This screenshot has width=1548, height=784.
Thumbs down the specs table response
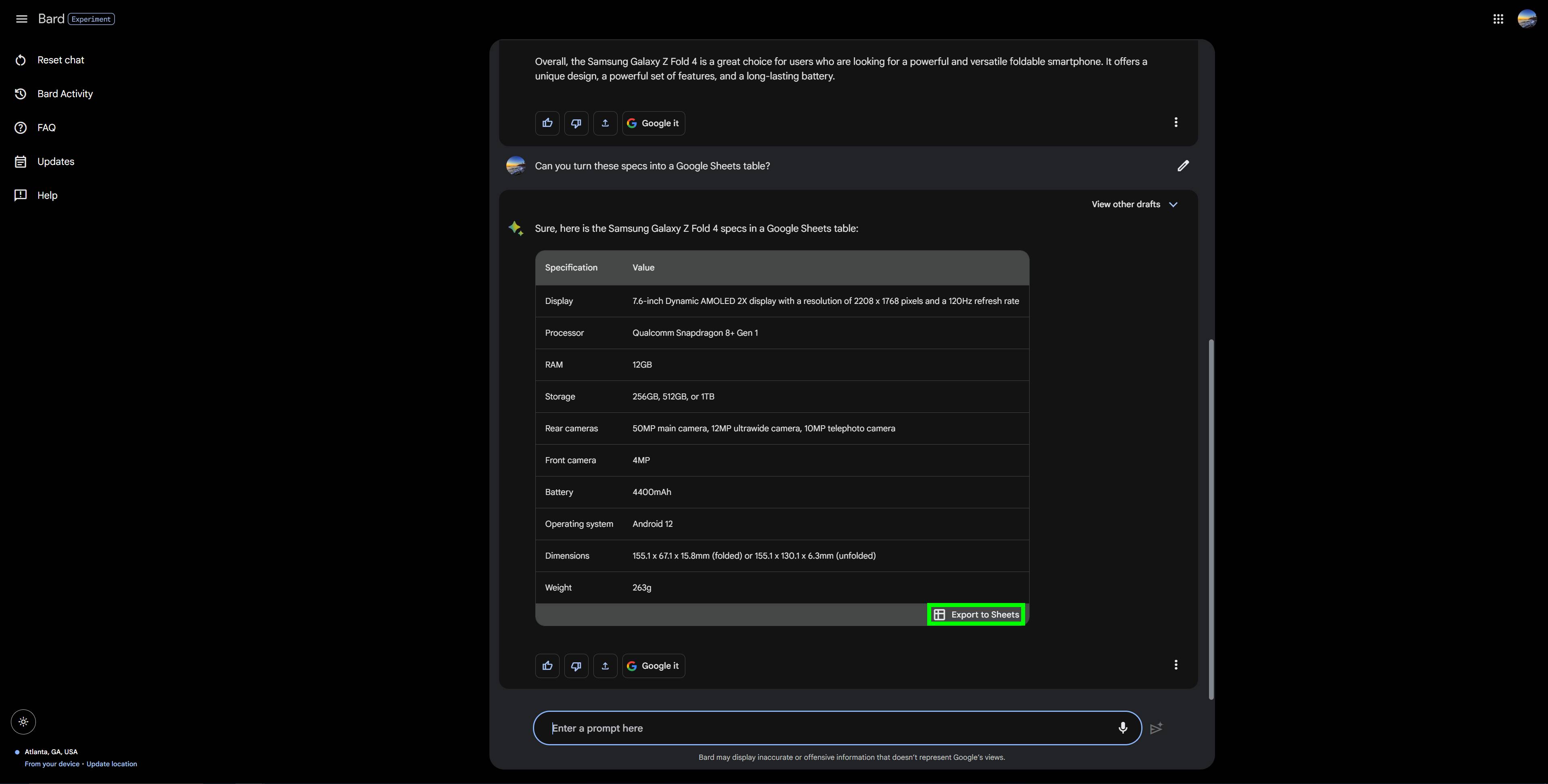click(x=576, y=665)
